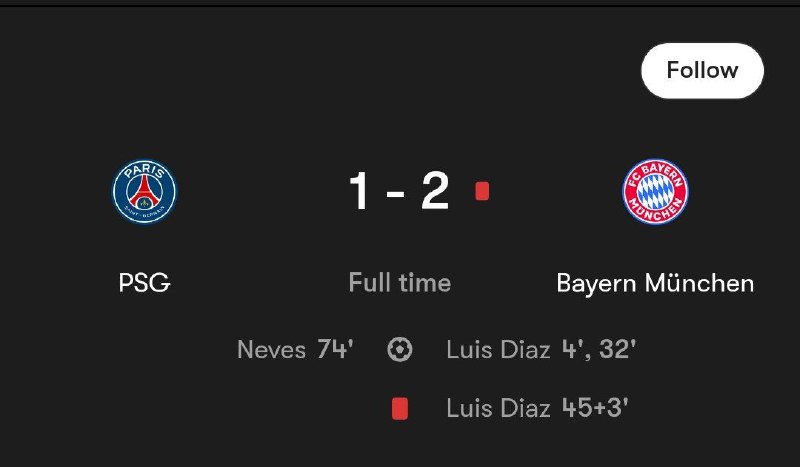Open the Bayern München team name link
Viewport: 800px width, 467px height.
(x=655, y=283)
